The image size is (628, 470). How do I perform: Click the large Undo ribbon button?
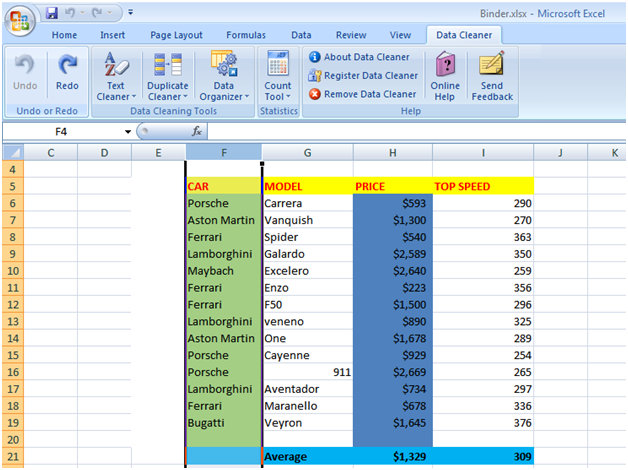[25, 73]
